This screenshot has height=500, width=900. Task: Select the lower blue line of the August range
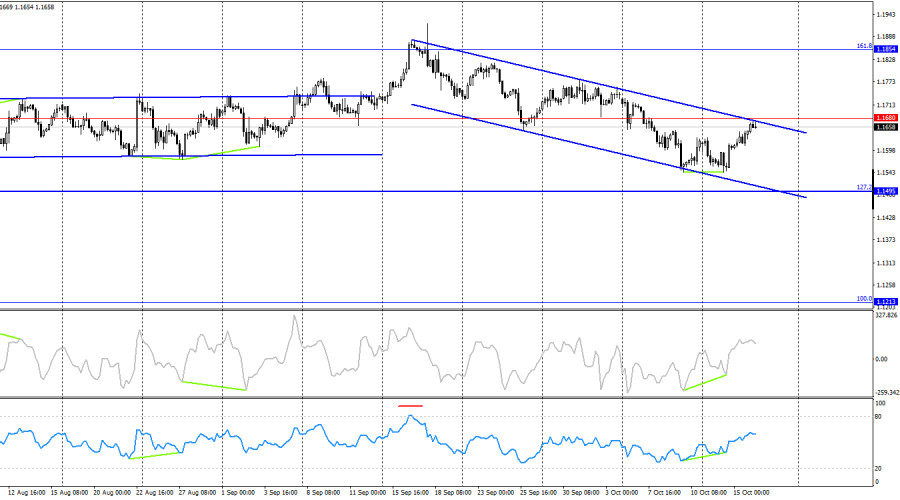tap(191, 156)
